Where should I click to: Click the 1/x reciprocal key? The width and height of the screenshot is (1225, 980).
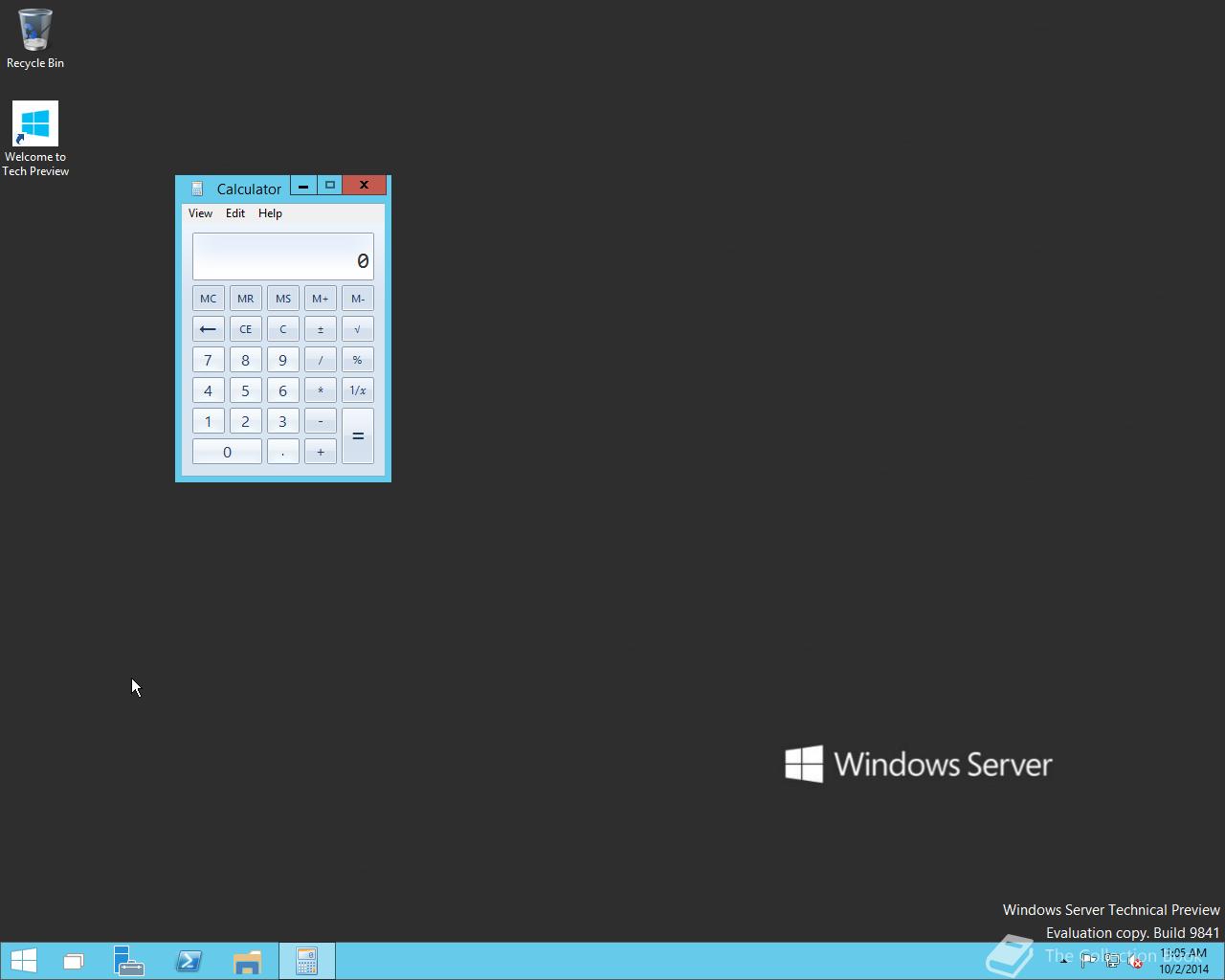358,390
